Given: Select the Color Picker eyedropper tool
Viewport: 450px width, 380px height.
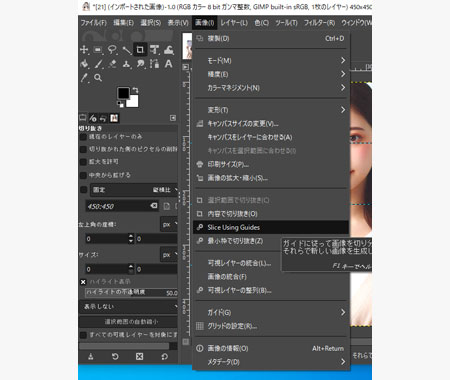Looking at the screenshot, I should click(84, 78).
